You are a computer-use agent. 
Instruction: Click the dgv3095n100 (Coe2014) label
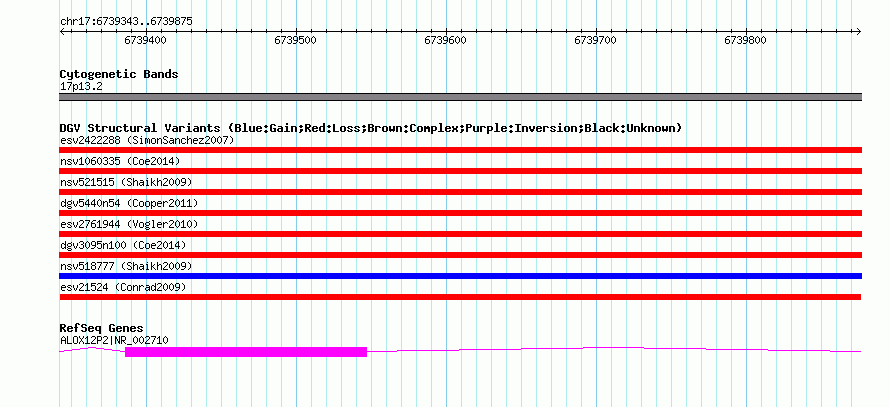click(123, 245)
